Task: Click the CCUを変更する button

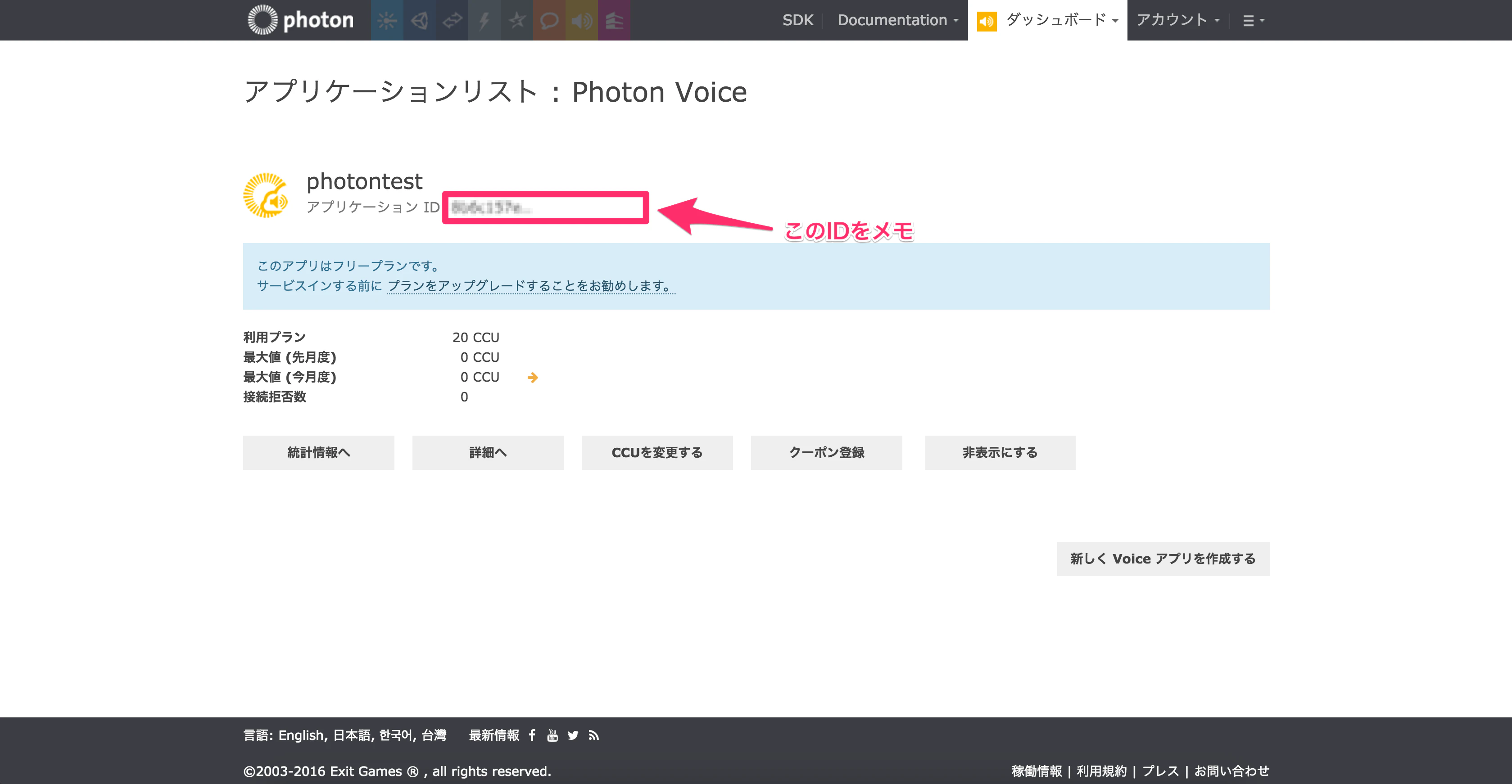Action: 657,452
